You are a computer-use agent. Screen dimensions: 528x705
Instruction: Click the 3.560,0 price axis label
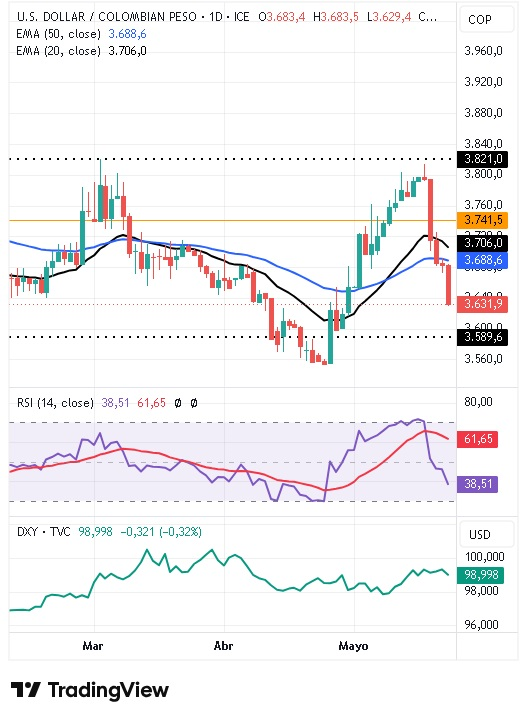483,359
